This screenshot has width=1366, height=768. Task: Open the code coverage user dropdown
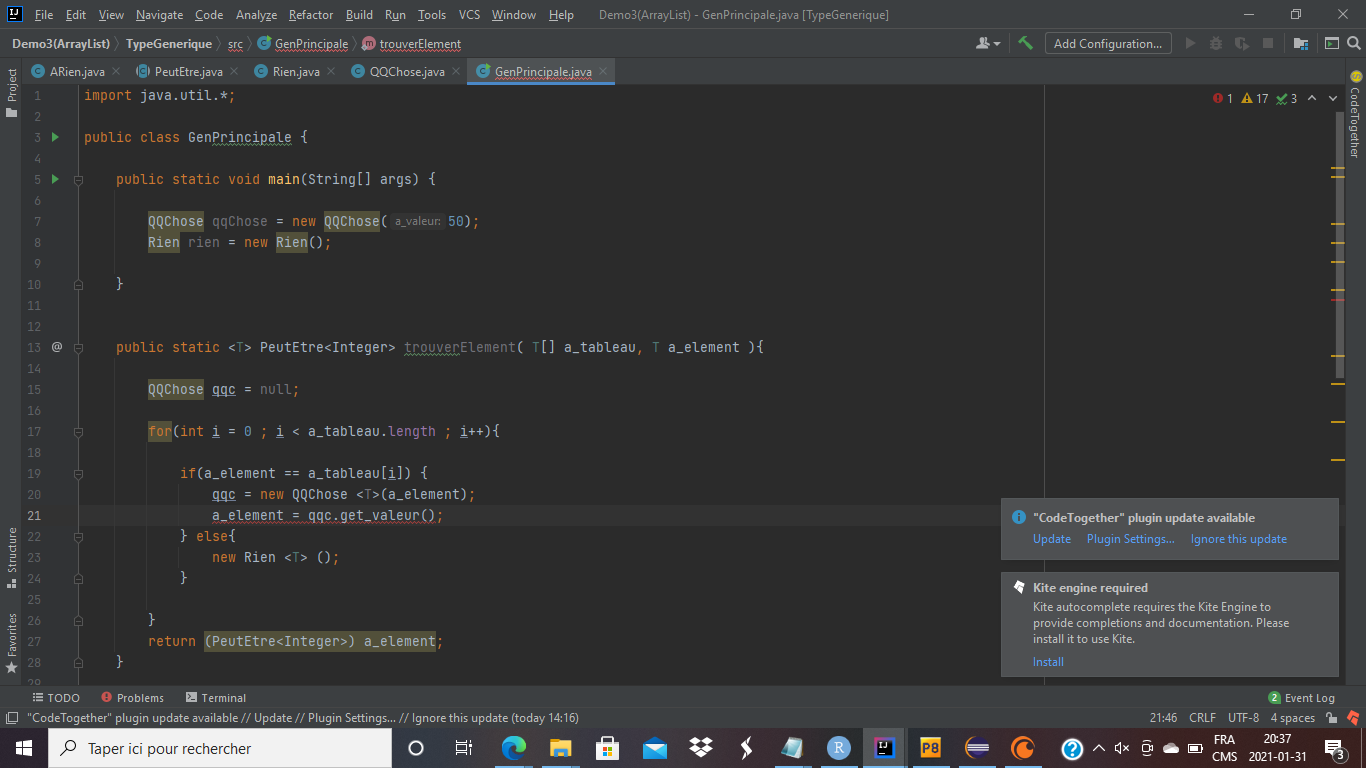985,44
